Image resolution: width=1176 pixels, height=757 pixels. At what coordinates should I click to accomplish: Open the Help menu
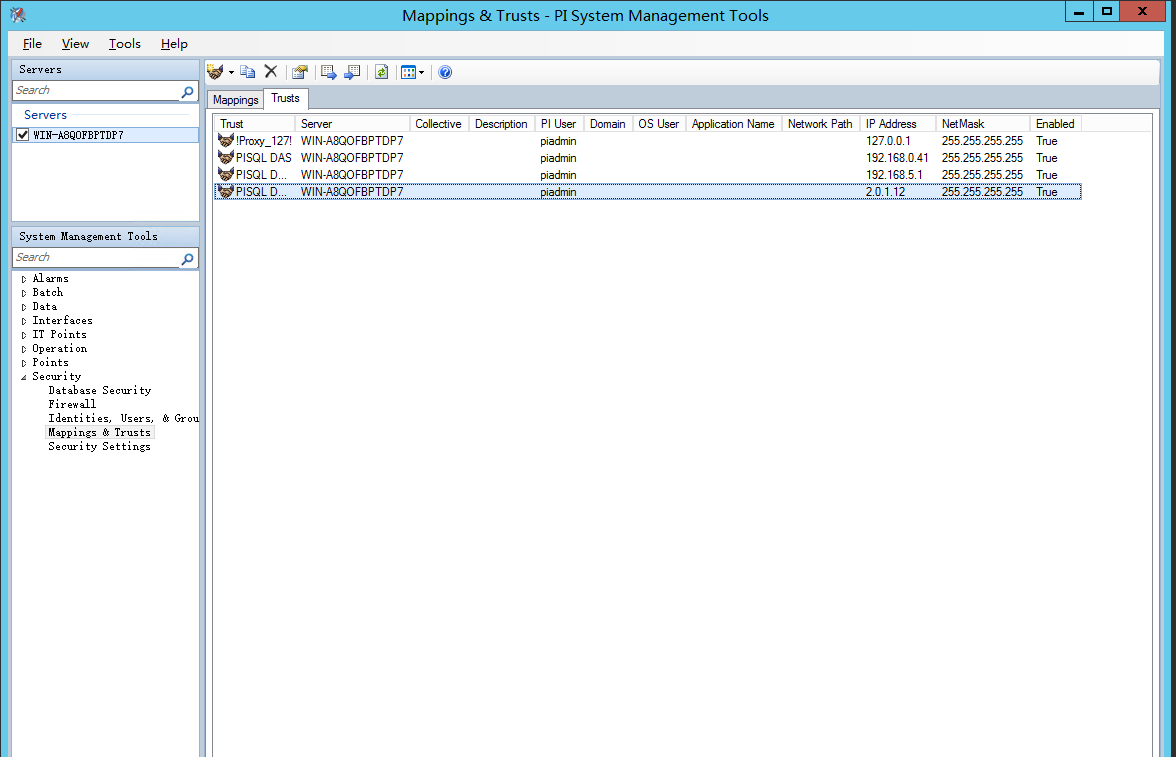tap(174, 44)
